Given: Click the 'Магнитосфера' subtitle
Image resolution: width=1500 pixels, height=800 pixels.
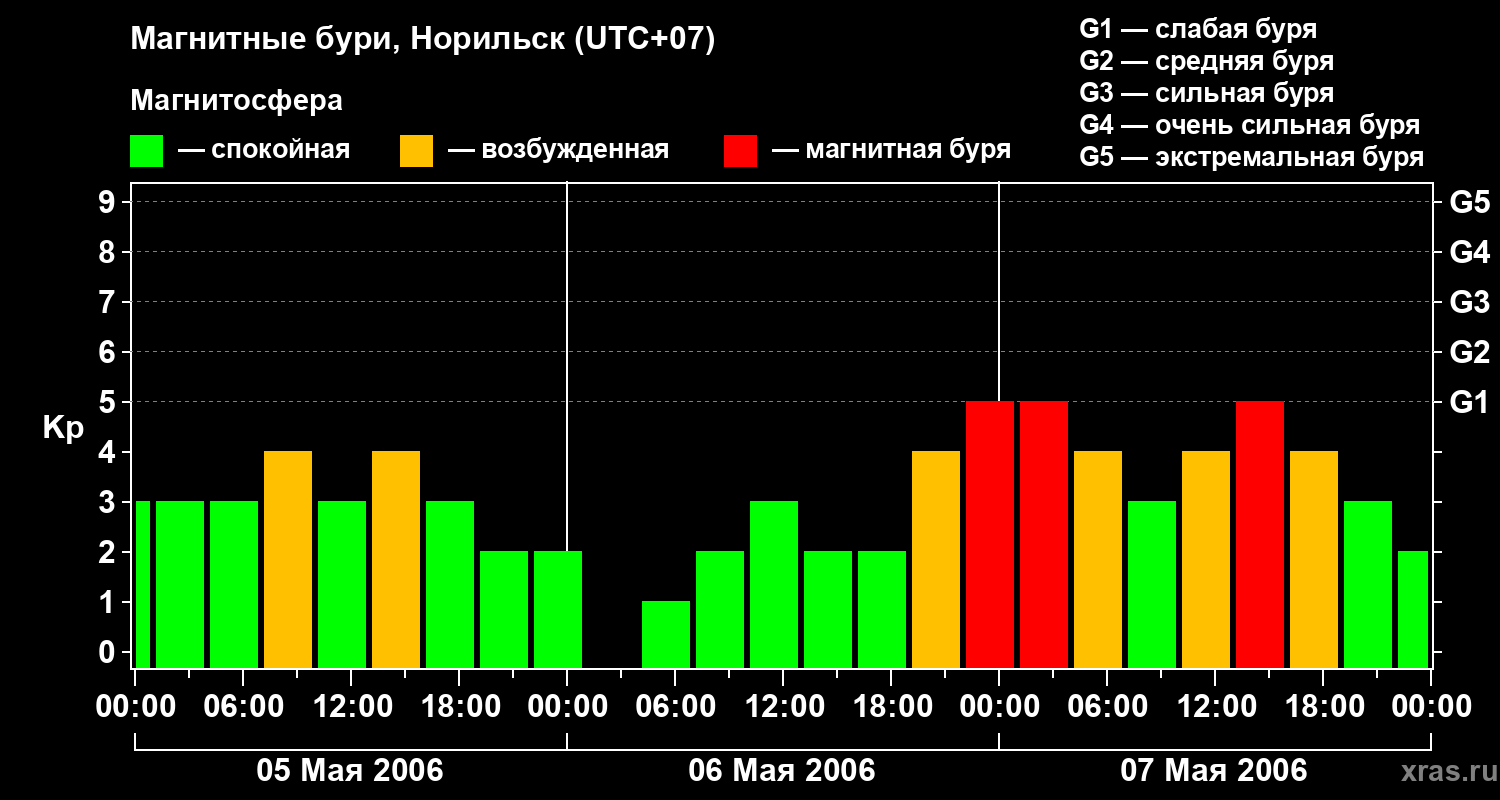Looking at the screenshot, I should (x=236, y=101).
